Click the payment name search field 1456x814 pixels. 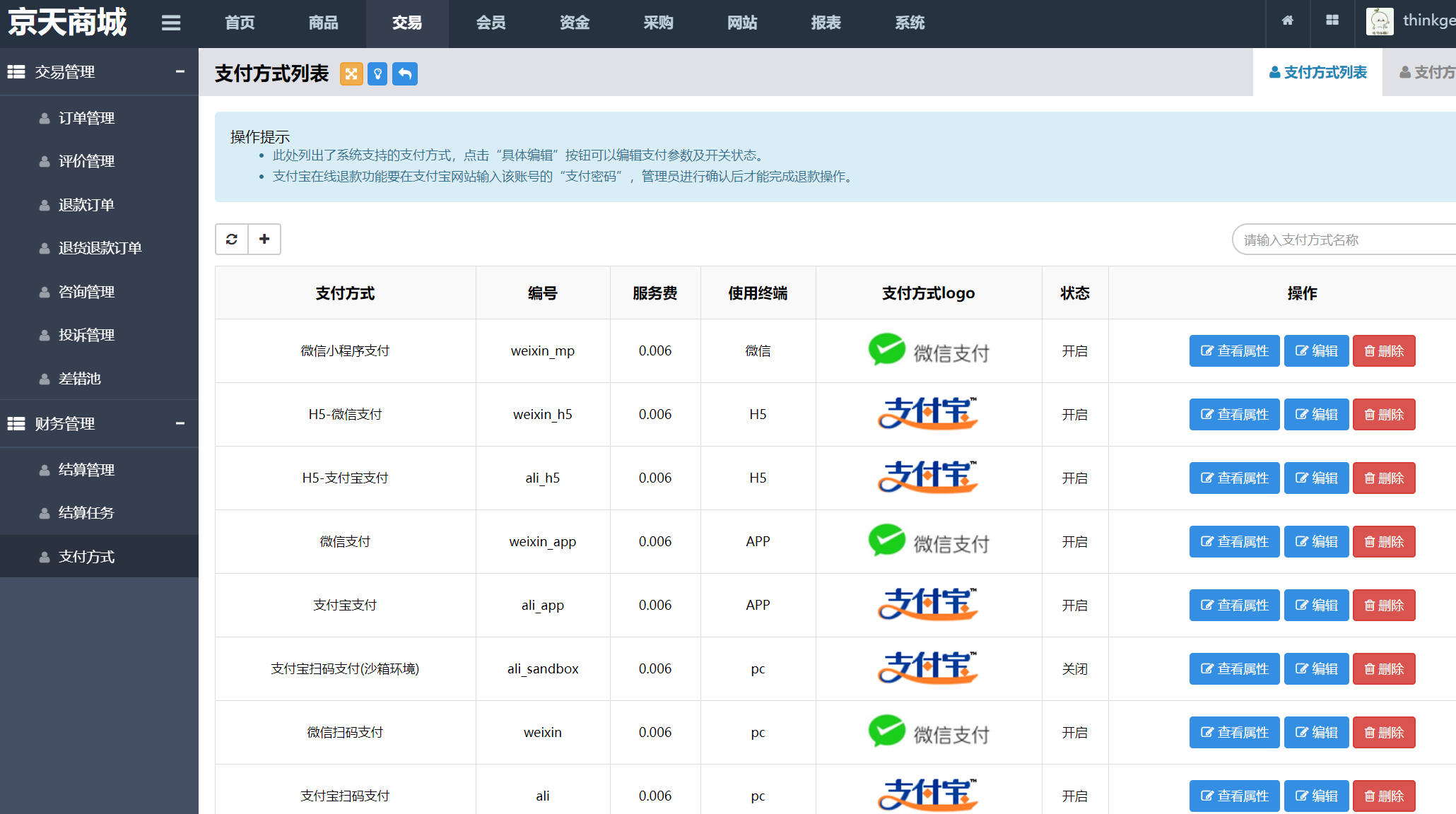pyautogui.click(x=1344, y=240)
